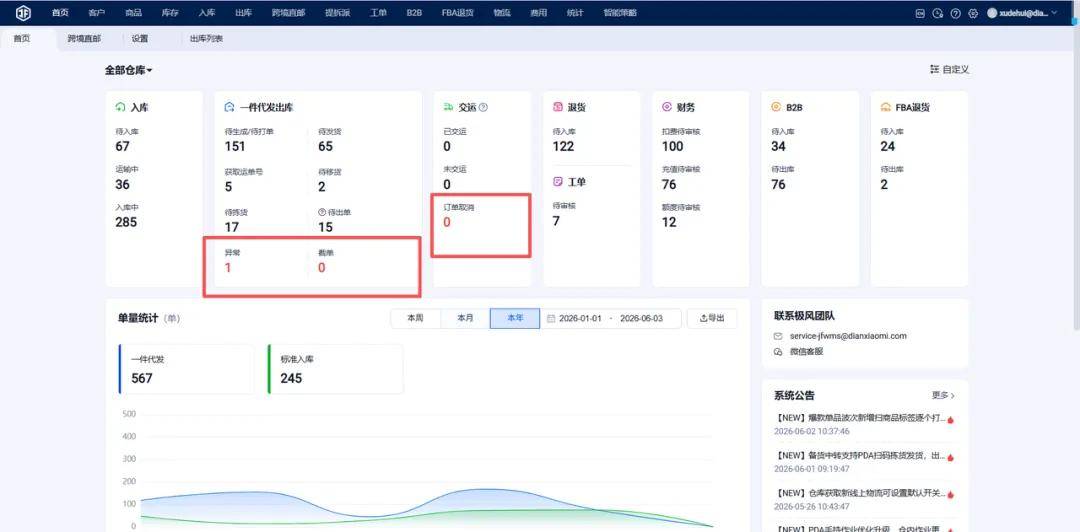Screen dimensions: 1080x532
Task: Click the 退货 待入库 count 122
Action: point(563,146)
